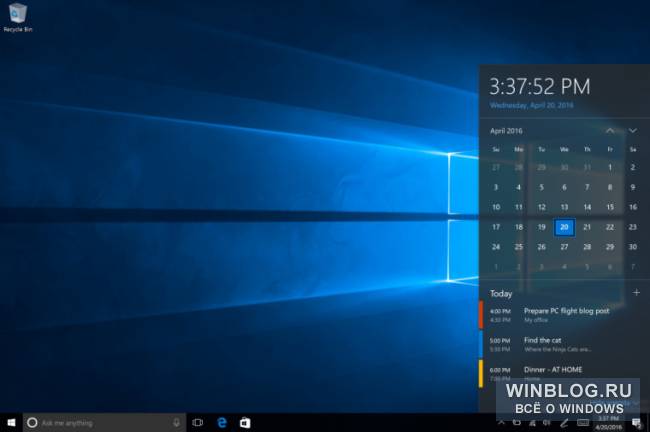Select date 26 in the calendar
The height and width of the screenshot is (432, 650).
541,247
